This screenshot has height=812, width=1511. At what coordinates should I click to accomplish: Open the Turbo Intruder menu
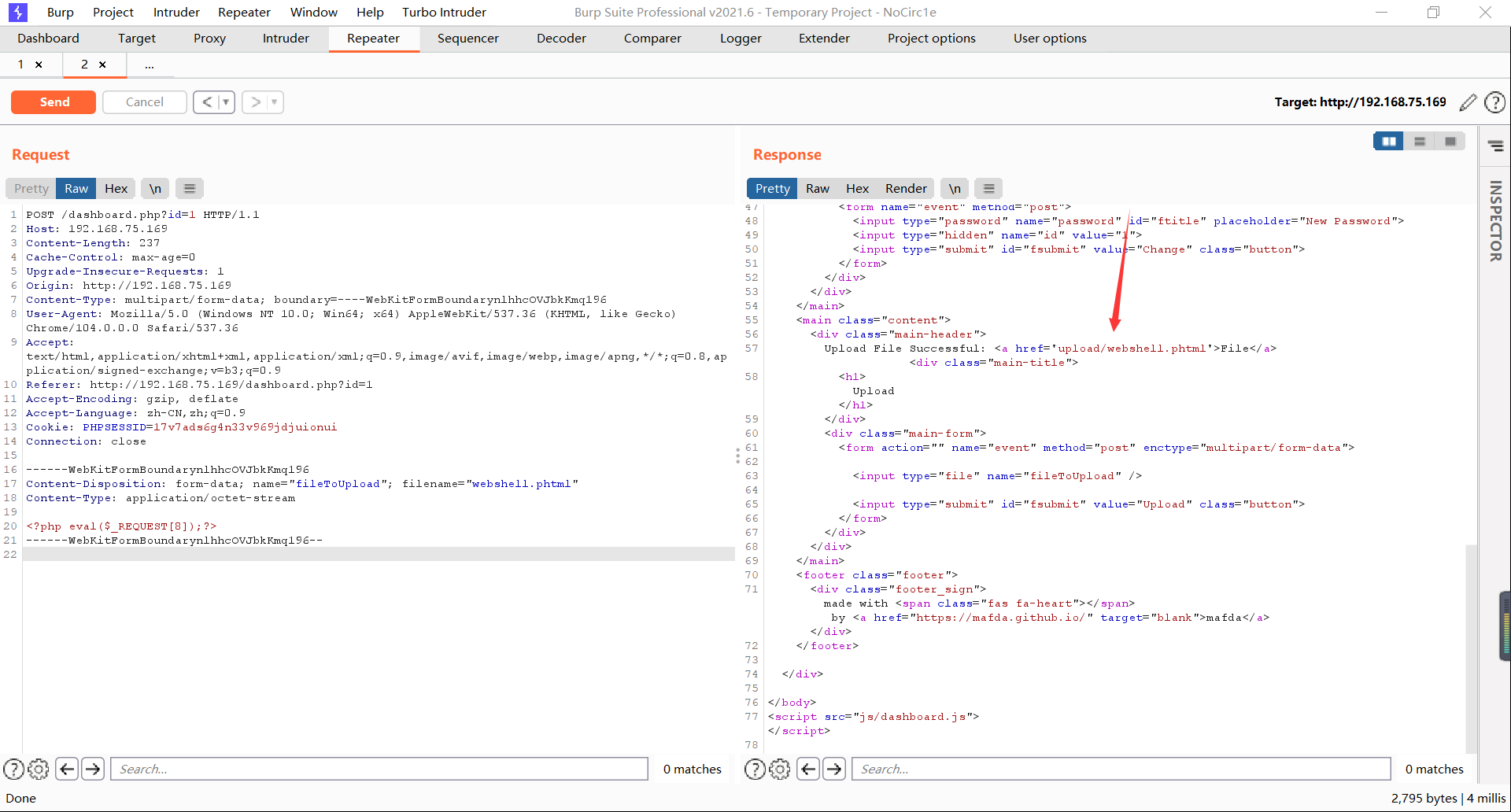pos(444,12)
